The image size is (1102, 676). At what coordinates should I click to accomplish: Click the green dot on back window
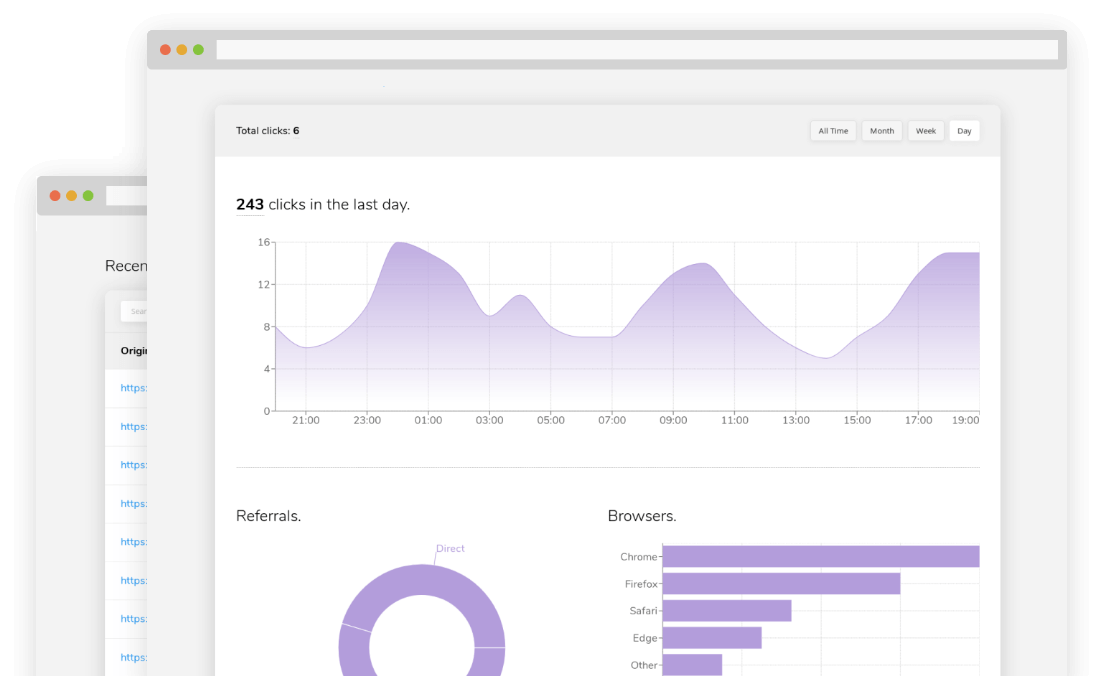88,195
